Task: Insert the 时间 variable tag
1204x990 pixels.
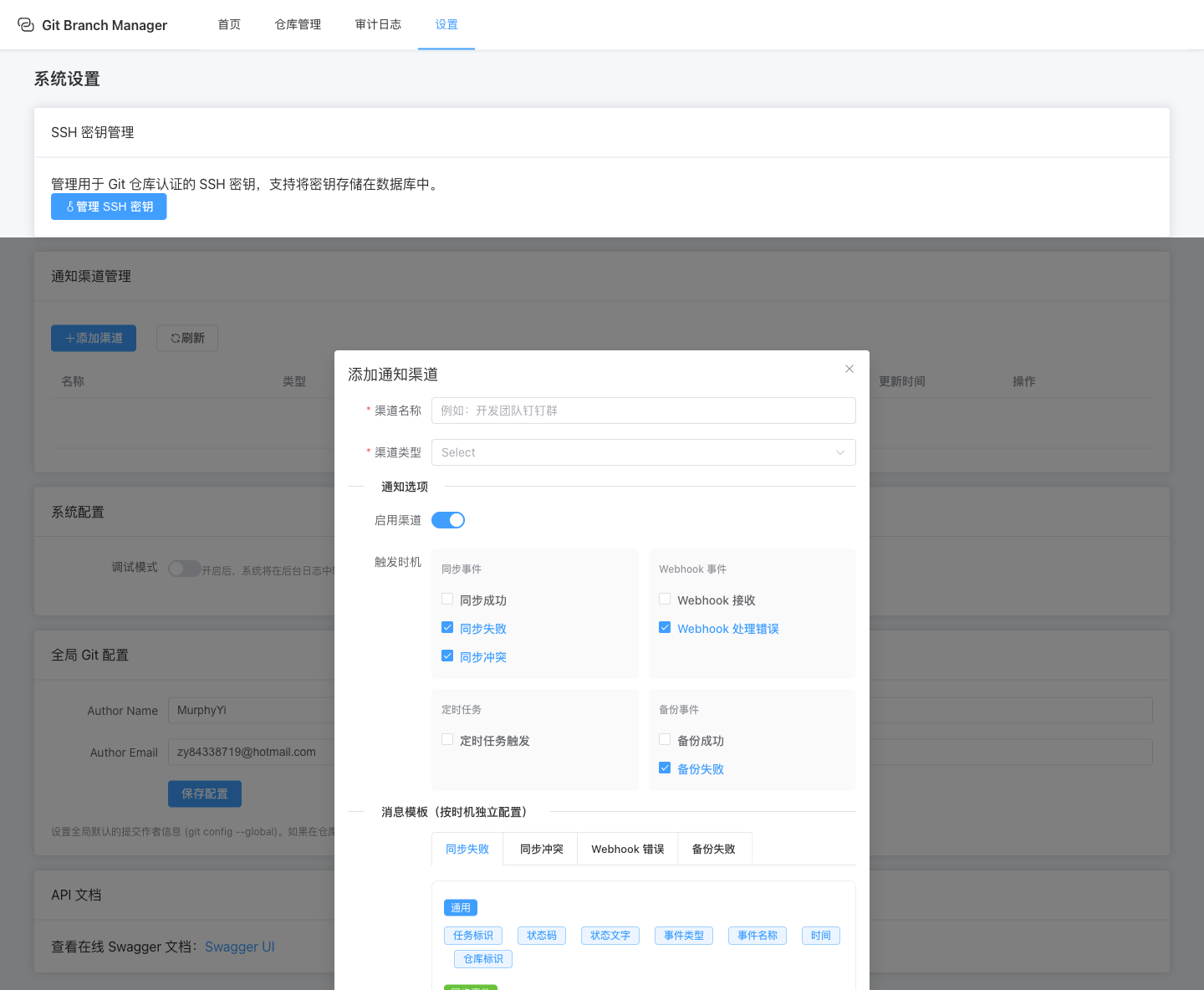Action: coord(820,936)
